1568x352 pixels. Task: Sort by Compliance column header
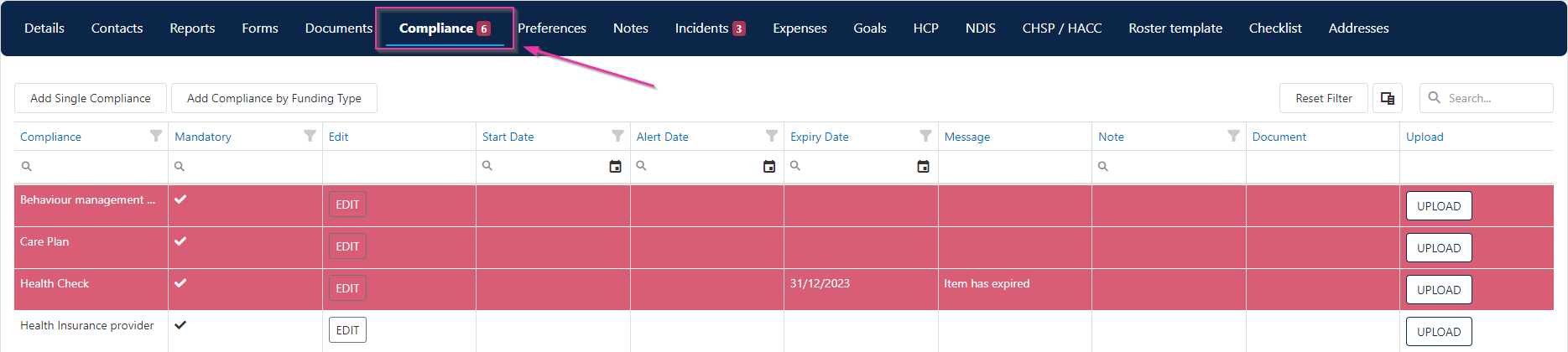coord(50,137)
